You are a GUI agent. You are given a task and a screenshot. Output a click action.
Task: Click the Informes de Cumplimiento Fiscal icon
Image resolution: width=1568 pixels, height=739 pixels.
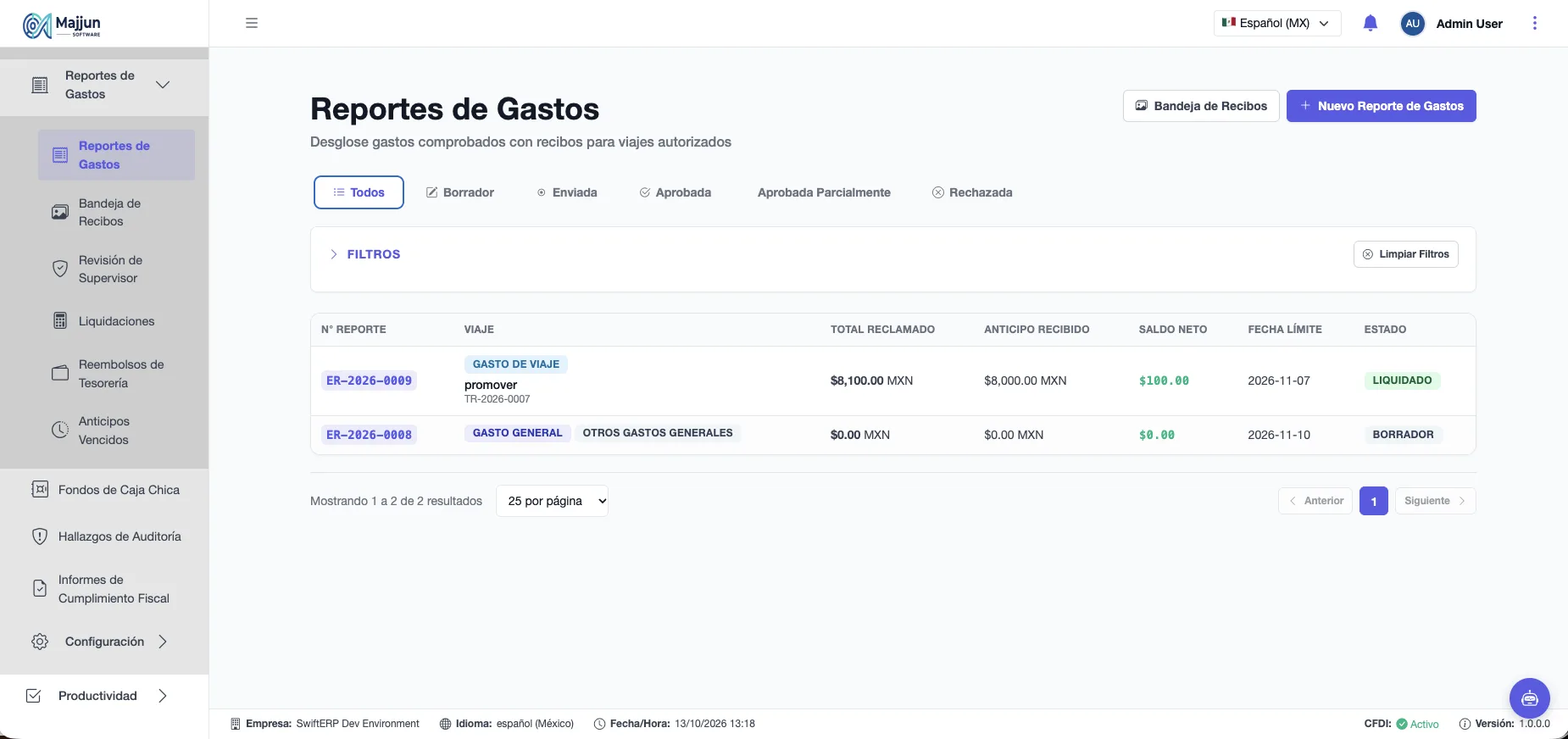pos(40,588)
